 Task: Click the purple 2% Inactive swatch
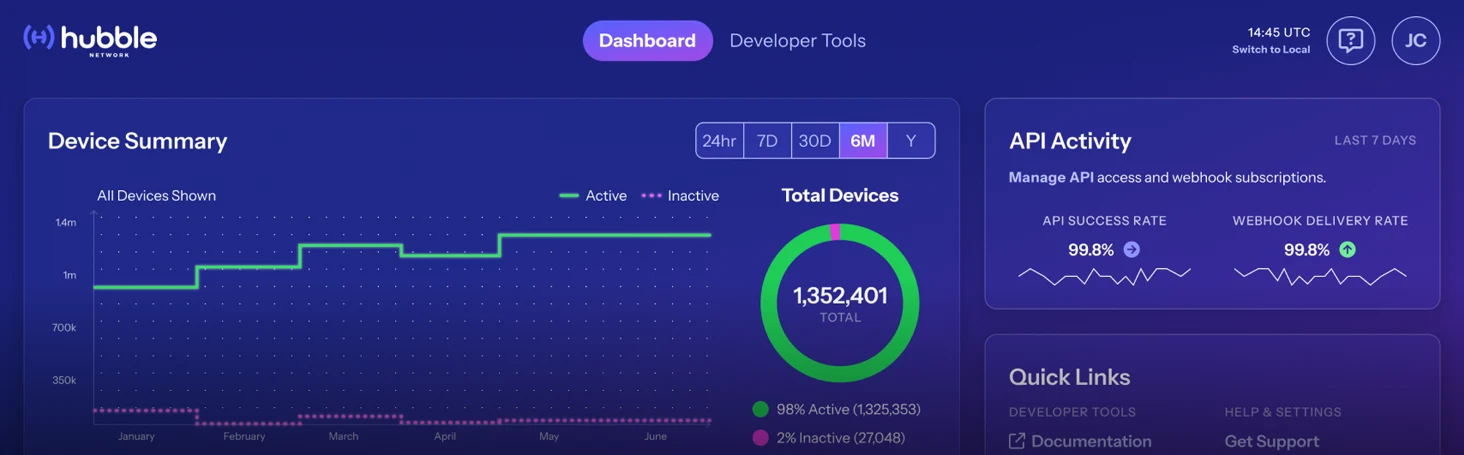[760, 438]
